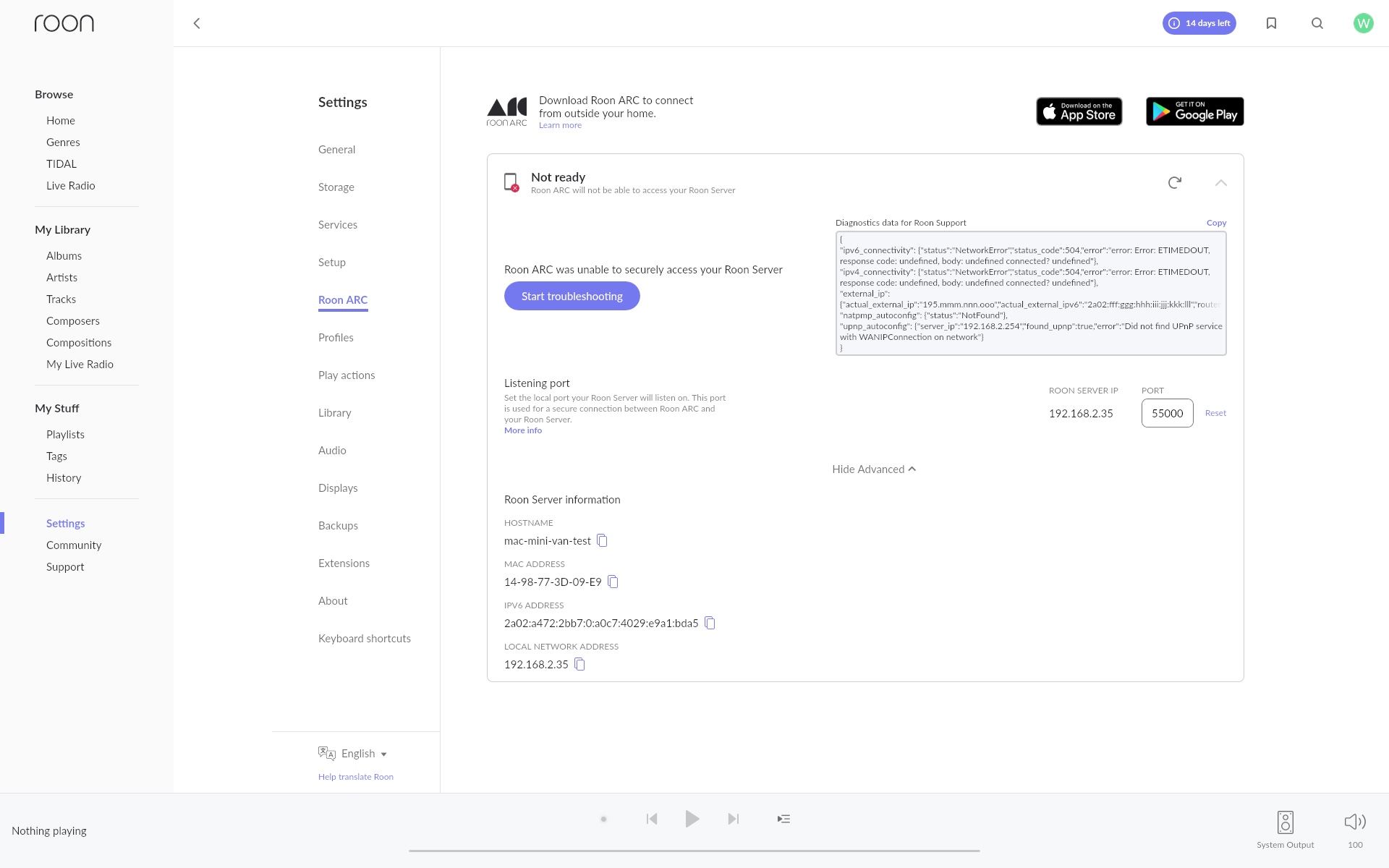Open Setup settings
Screen dimensions: 1389x868
pyautogui.click(x=332, y=263)
